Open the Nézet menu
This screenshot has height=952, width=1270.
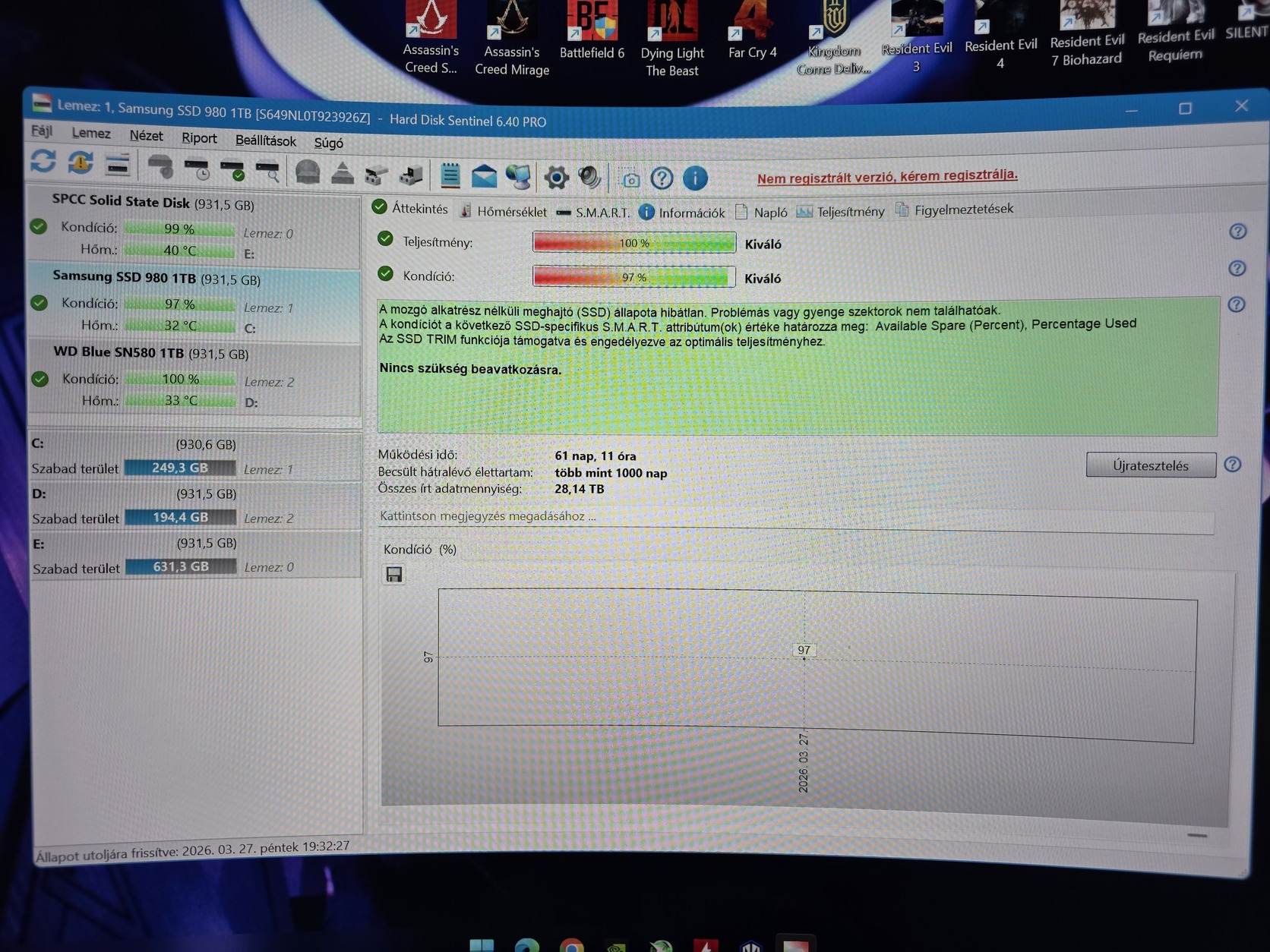coord(146,135)
